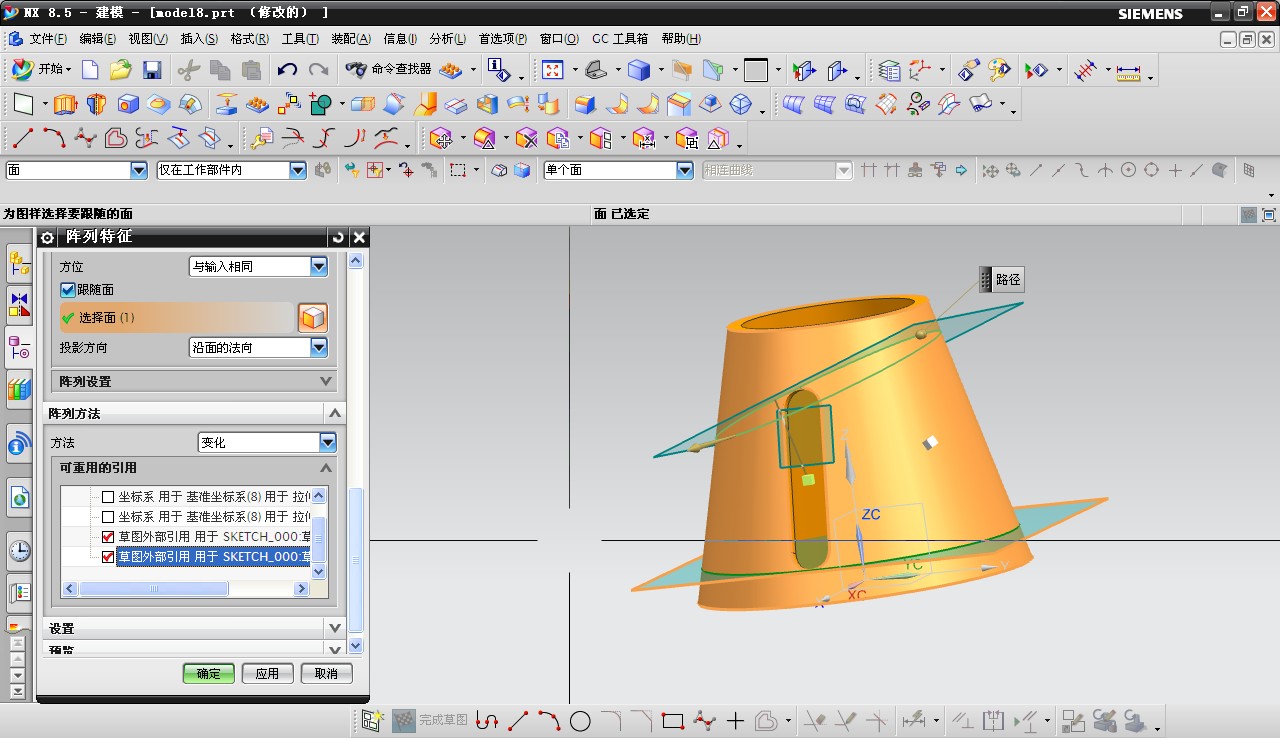Open the Layer Settings icon

[889, 70]
